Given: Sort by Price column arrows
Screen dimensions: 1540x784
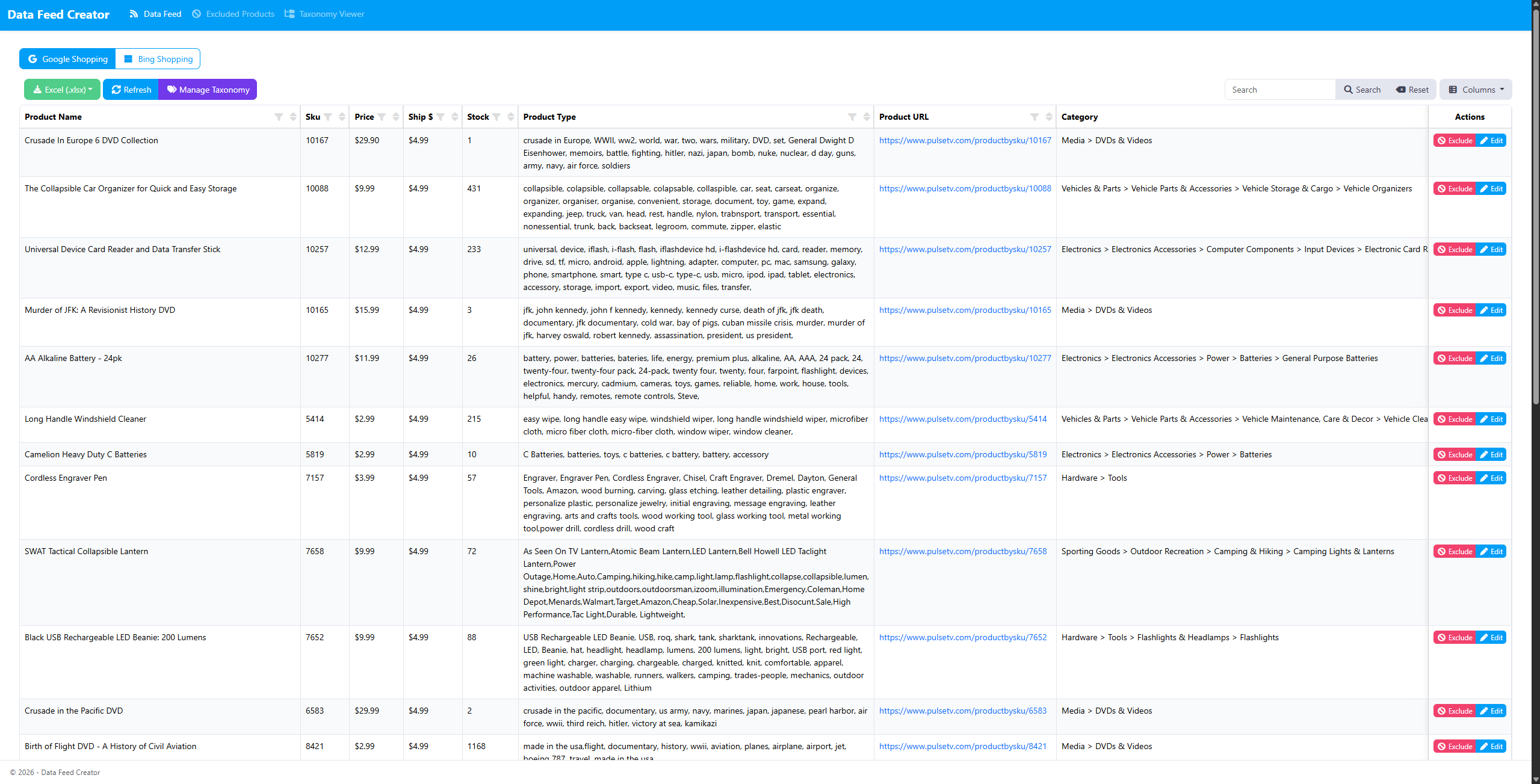Looking at the screenshot, I should point(396,117).
